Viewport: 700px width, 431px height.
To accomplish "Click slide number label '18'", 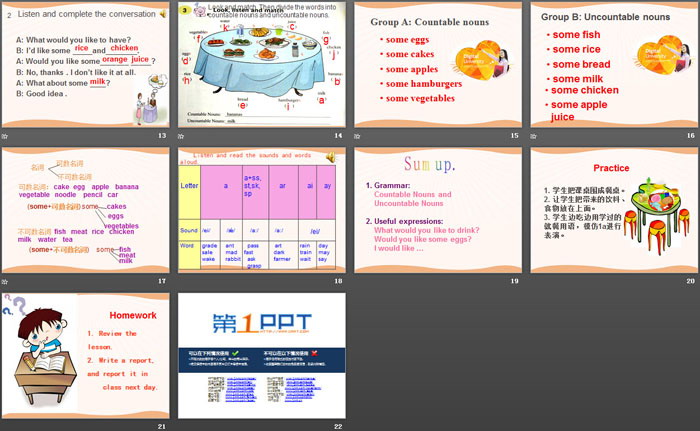I will pyautogui.click(x=338, y=281).
